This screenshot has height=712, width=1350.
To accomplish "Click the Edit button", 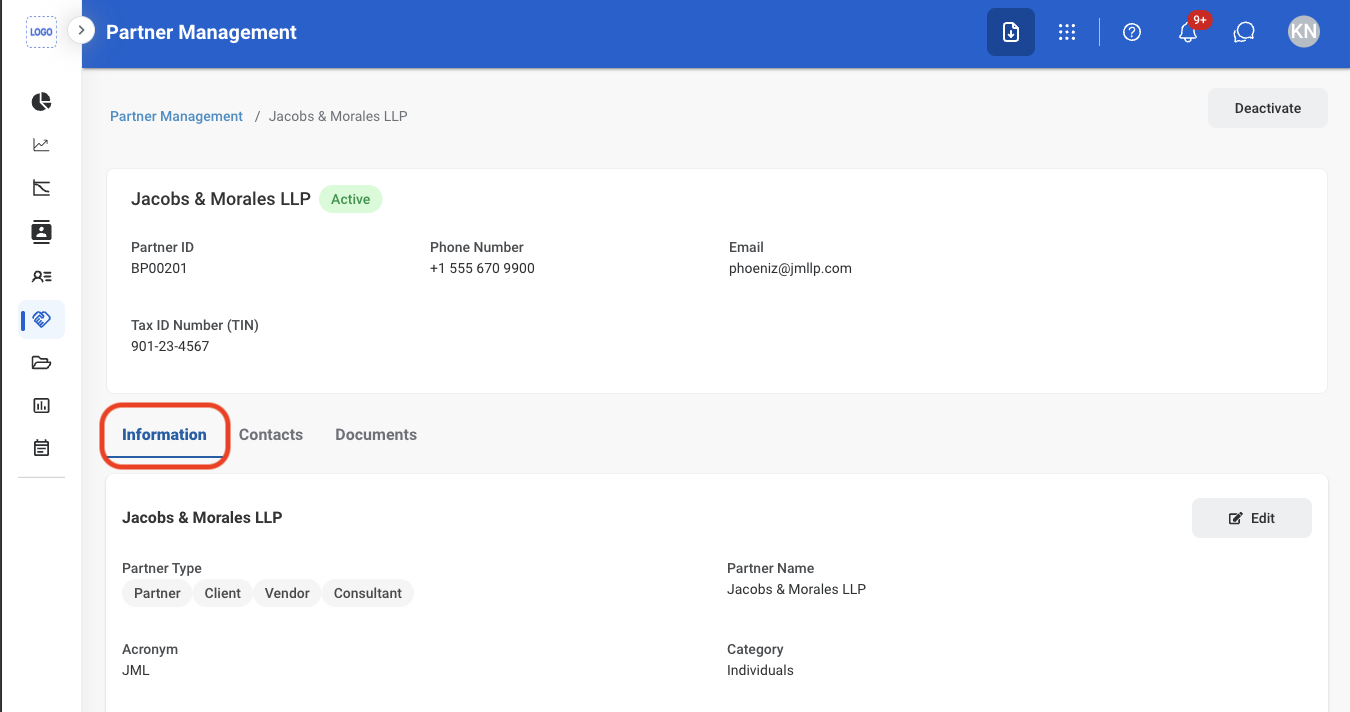I will (1252, 518).
